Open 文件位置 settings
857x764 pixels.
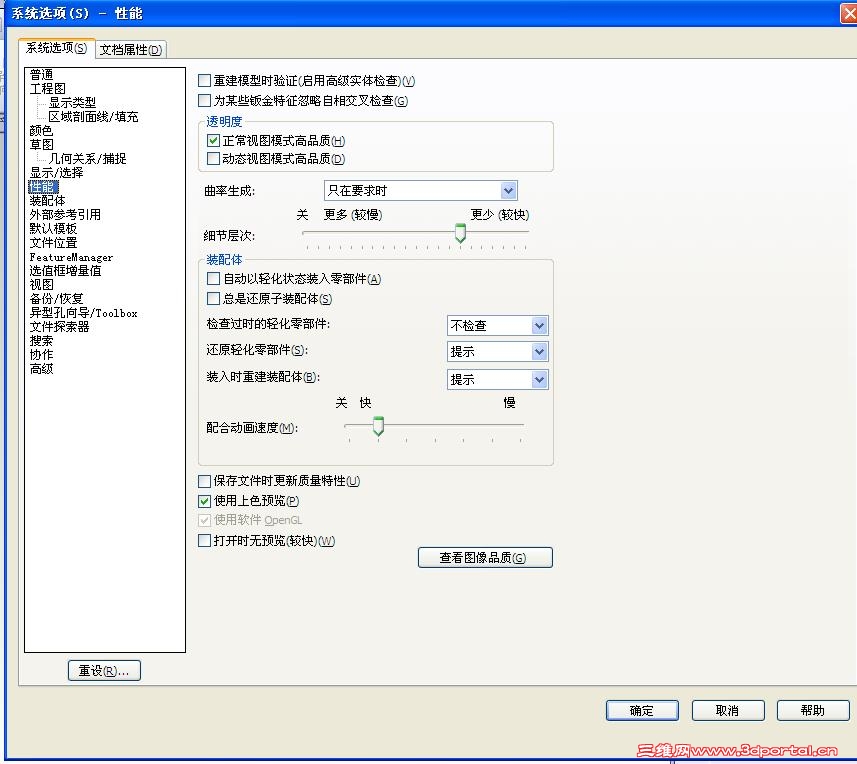coord(53,243)
